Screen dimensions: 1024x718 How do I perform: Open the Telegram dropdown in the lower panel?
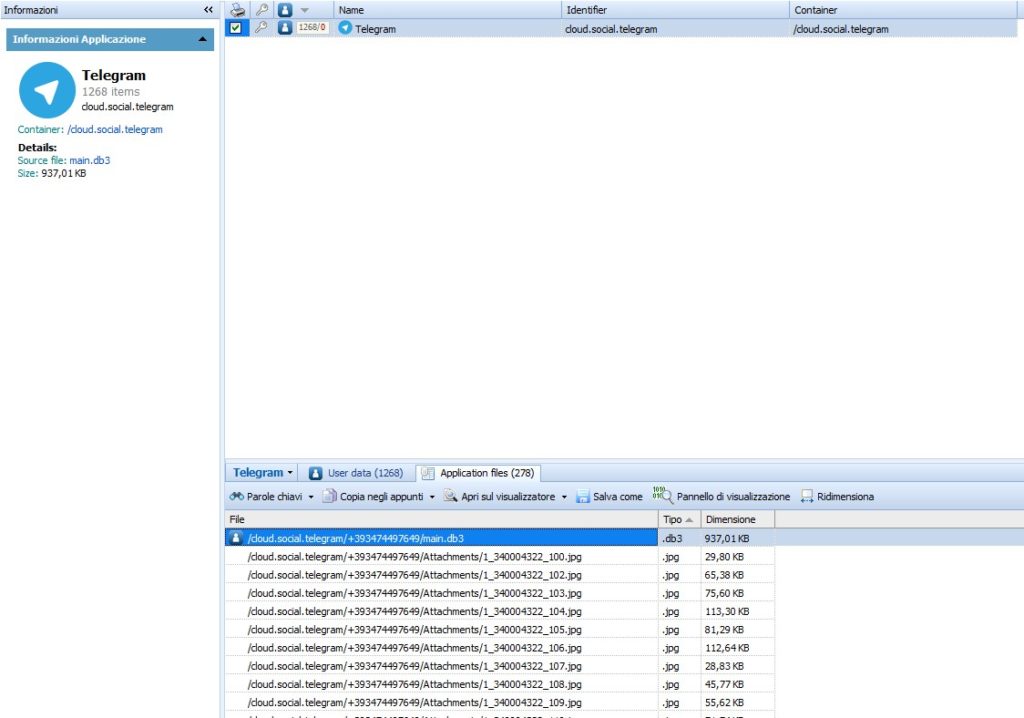[x=263, y=472]
